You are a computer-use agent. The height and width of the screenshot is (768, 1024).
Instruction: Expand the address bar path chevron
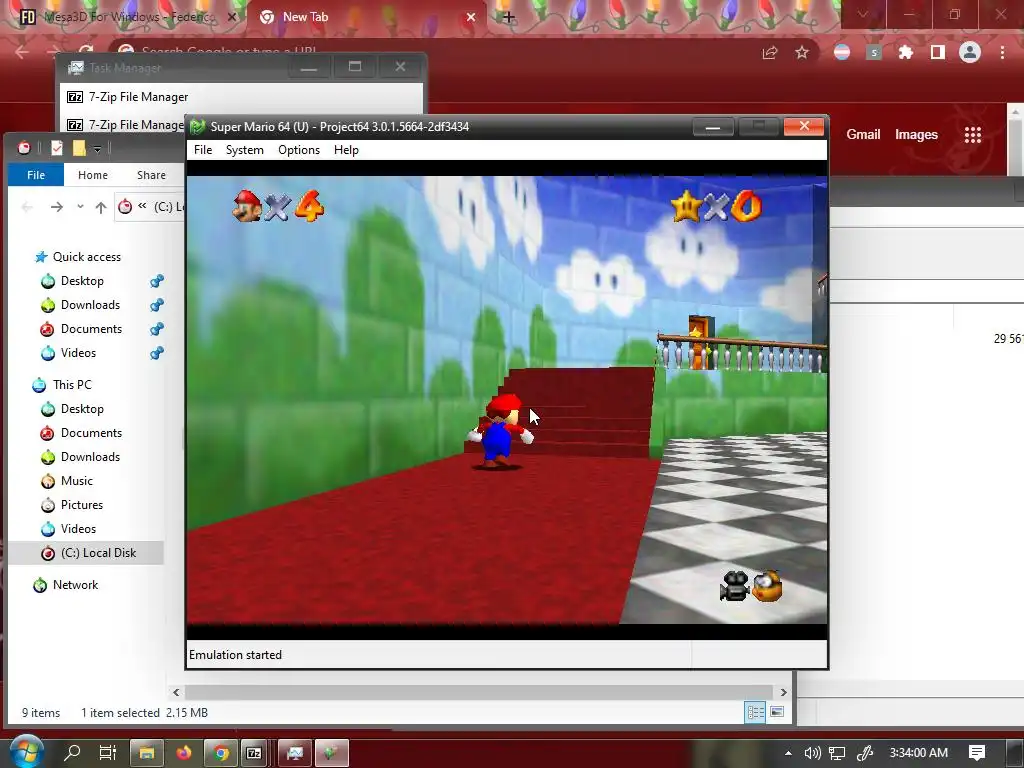142,206
